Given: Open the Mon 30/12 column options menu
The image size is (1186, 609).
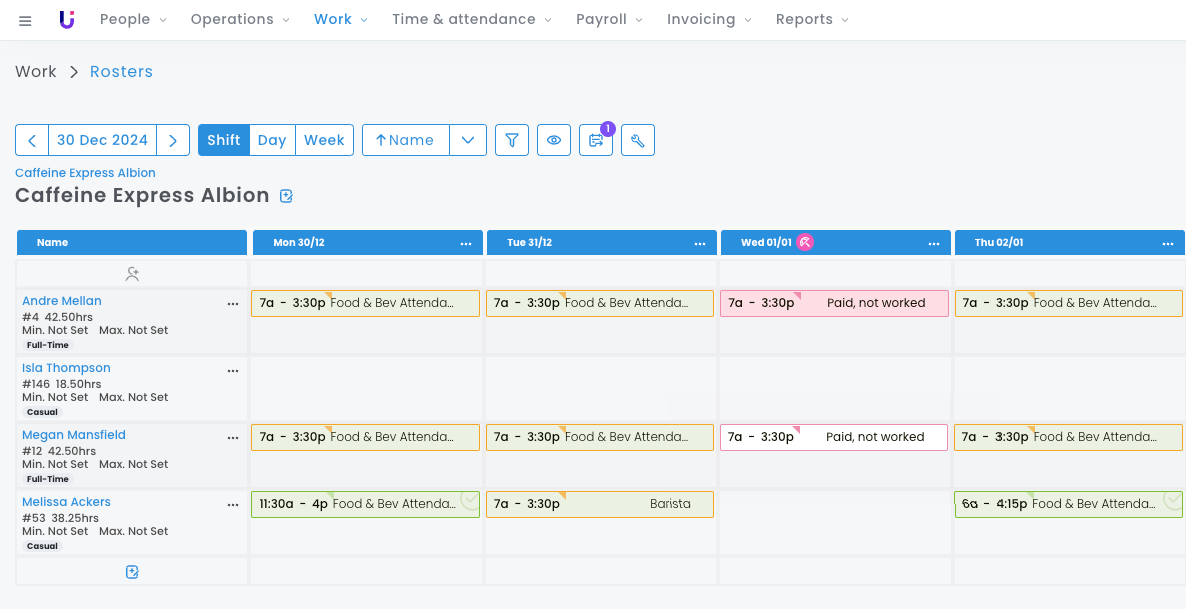Looking at the screenshot, I should coord(466,243).
